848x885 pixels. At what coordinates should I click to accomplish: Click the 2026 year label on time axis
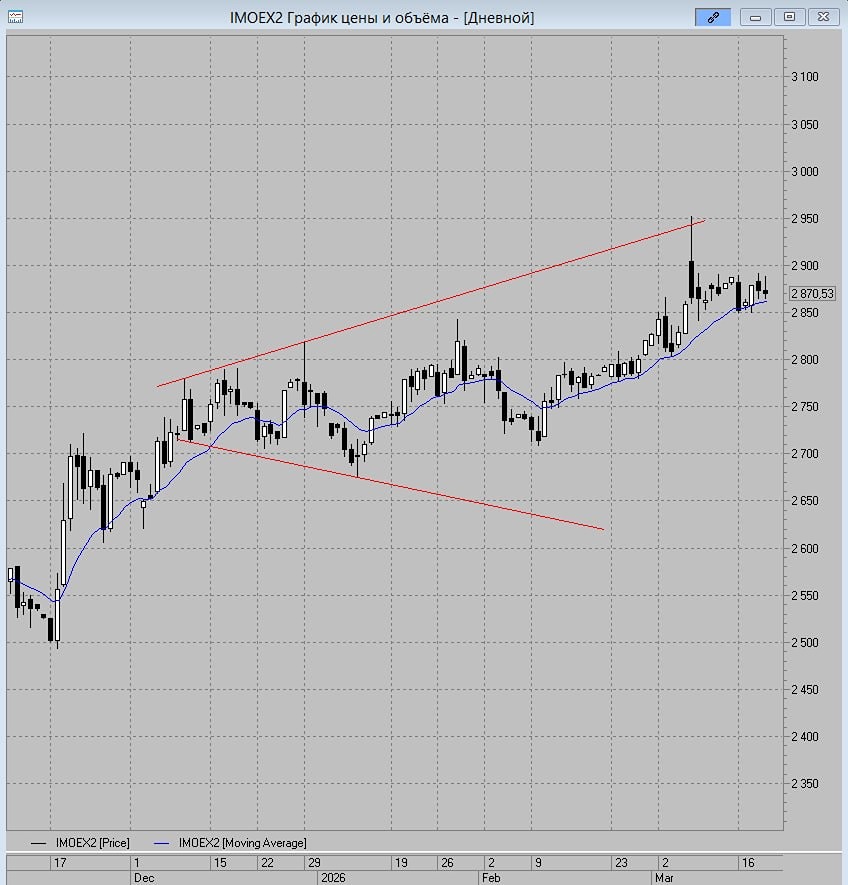[333, 878]
